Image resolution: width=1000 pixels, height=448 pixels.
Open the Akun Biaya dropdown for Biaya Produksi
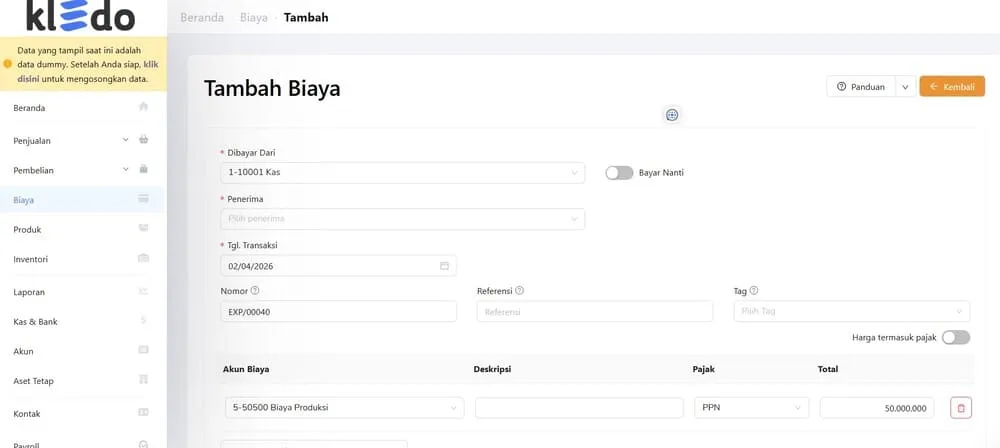point(344,408)
